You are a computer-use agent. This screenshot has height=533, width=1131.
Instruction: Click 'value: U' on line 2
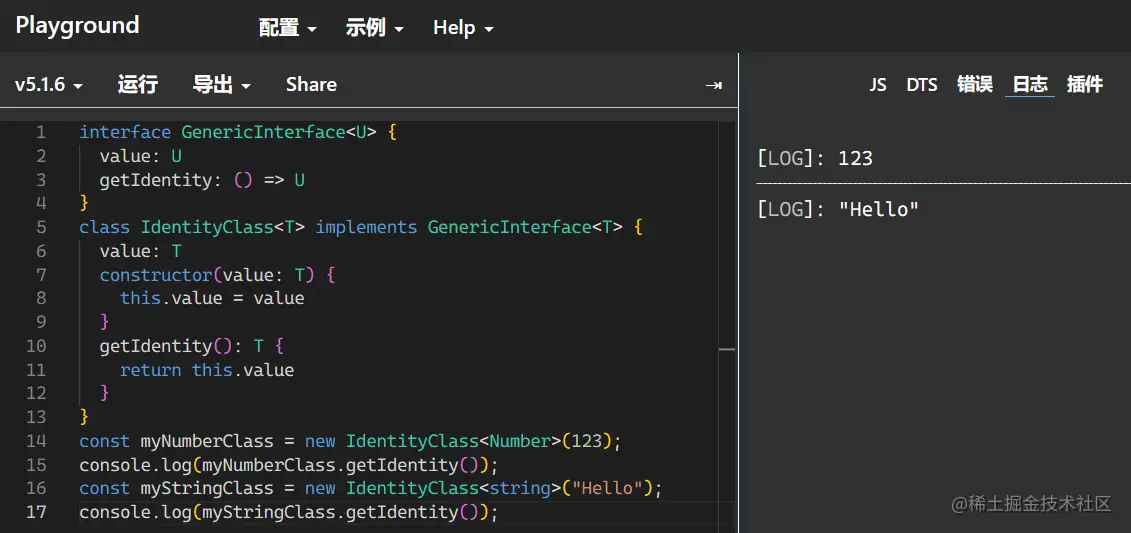tap(141, 156)
